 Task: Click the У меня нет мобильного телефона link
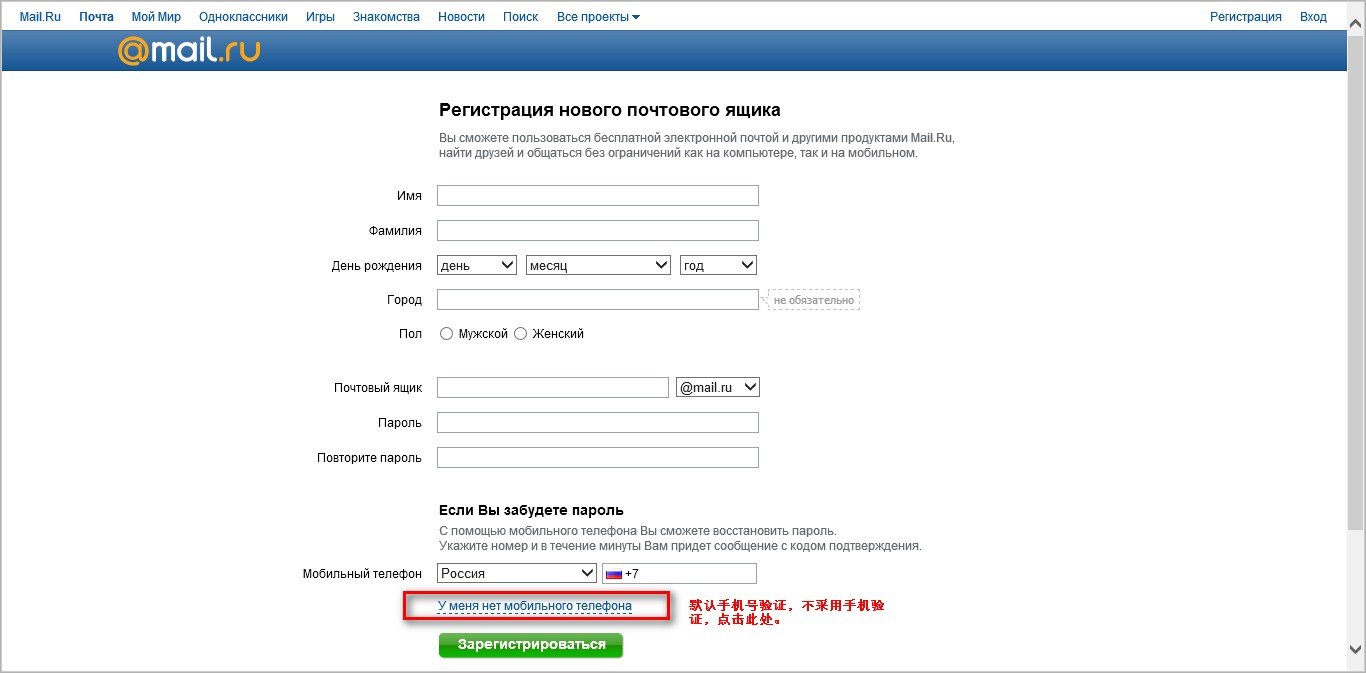tap(535, 606)
